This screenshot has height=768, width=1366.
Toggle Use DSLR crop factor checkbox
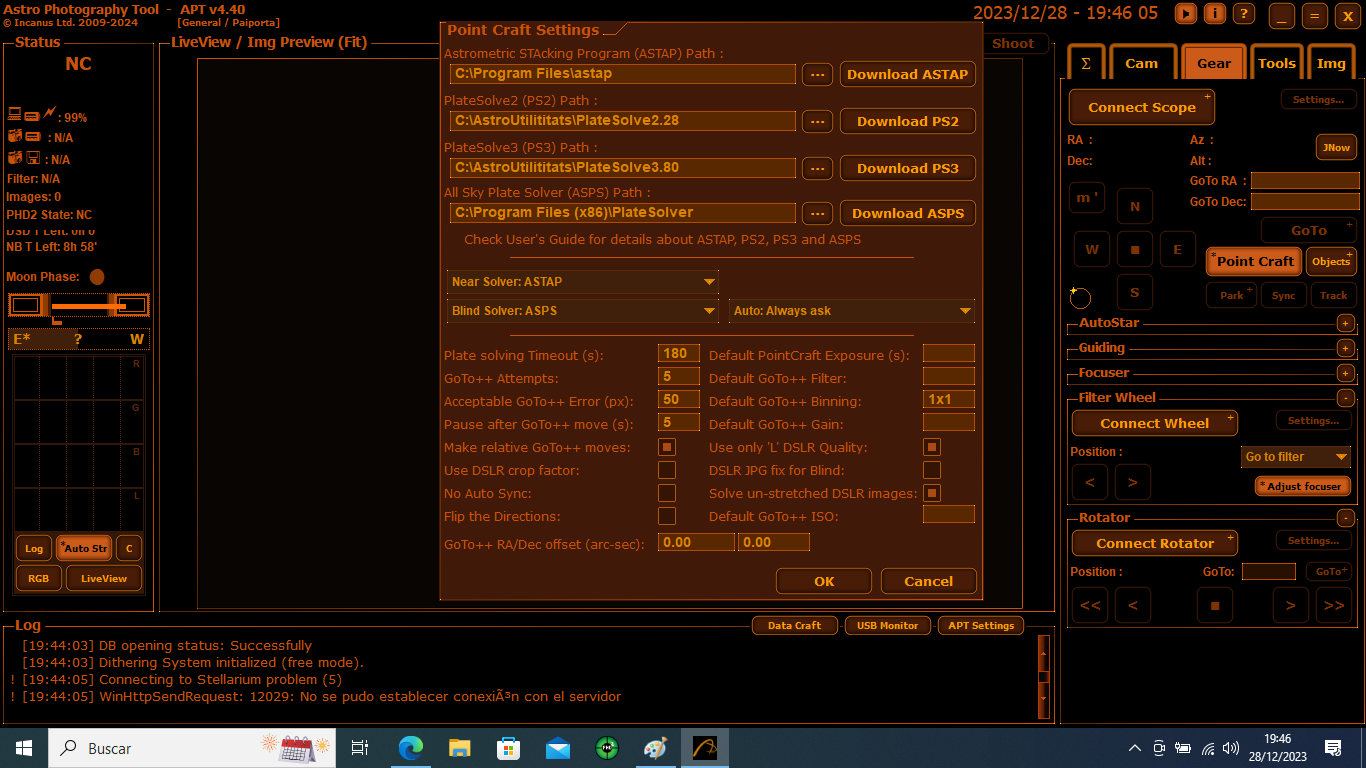[x=667, y=470]
